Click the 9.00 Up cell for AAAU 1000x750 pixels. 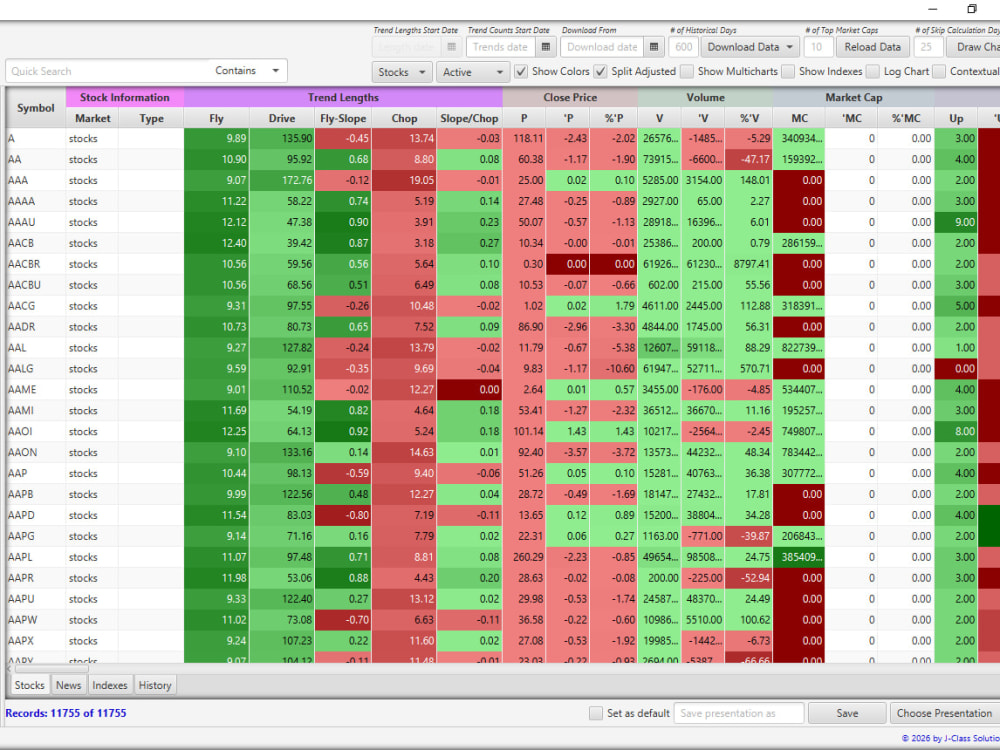956,222
